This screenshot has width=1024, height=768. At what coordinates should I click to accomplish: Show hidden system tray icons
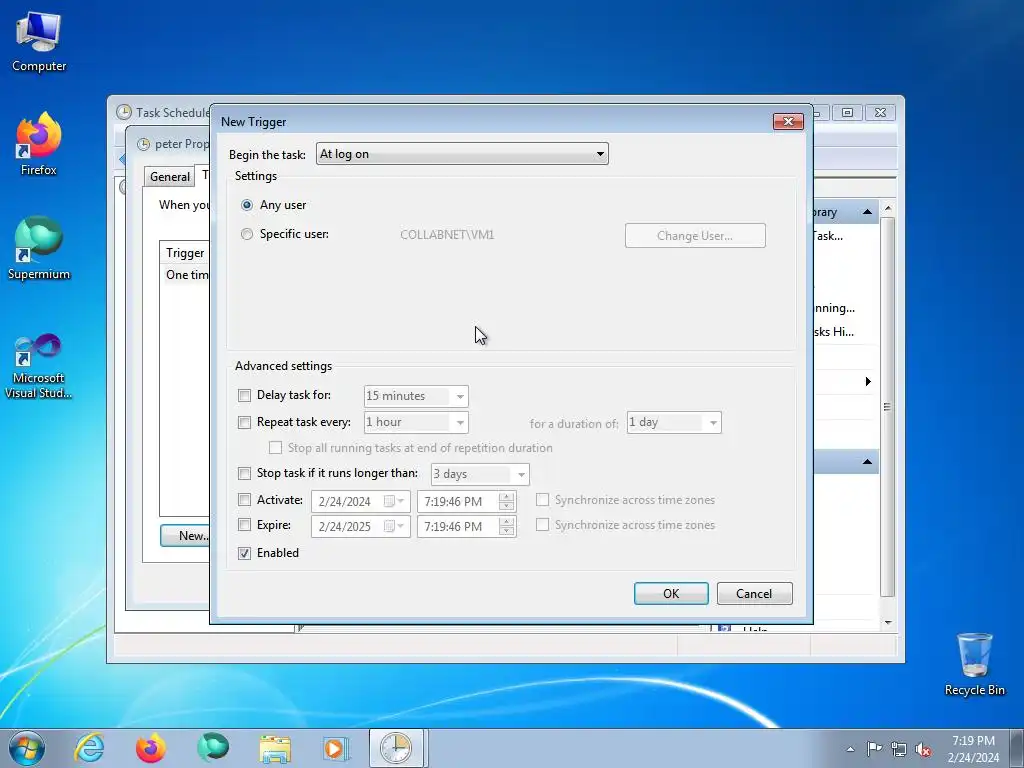[x=850, y=749]
